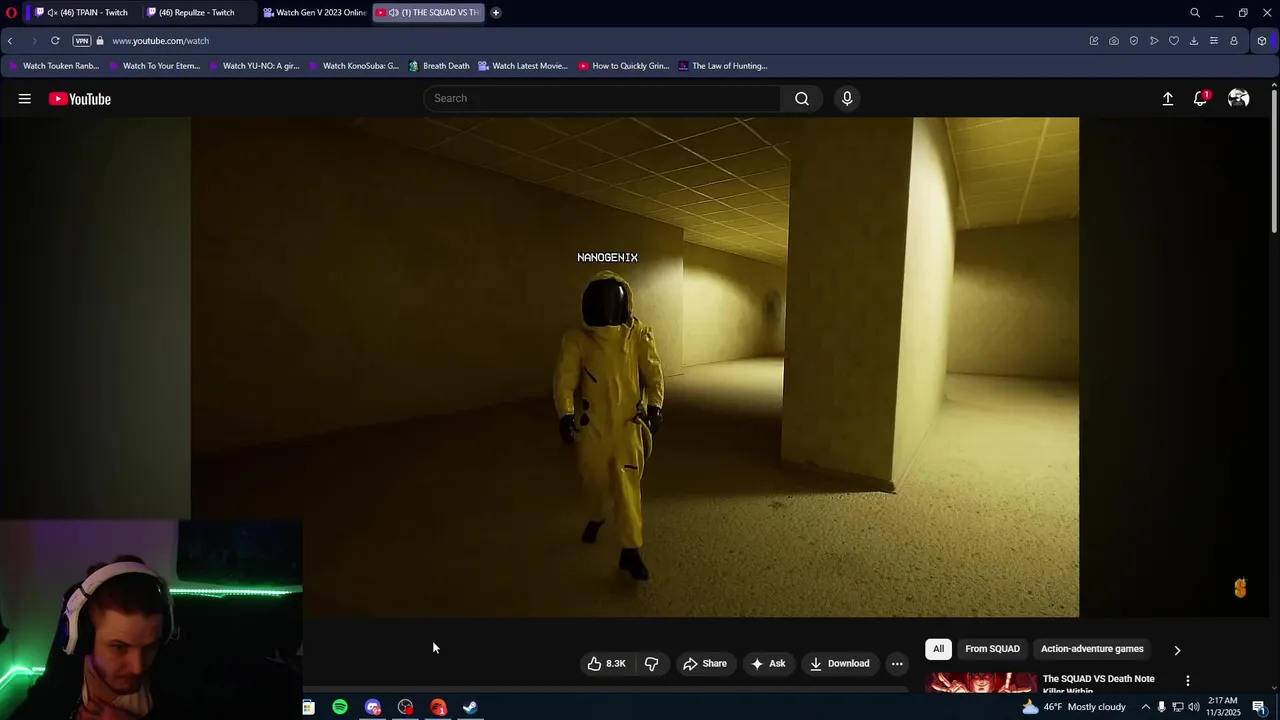Open the browser downloads icon
Viewport: 1280px width, 720px height.
point(1194,41)
